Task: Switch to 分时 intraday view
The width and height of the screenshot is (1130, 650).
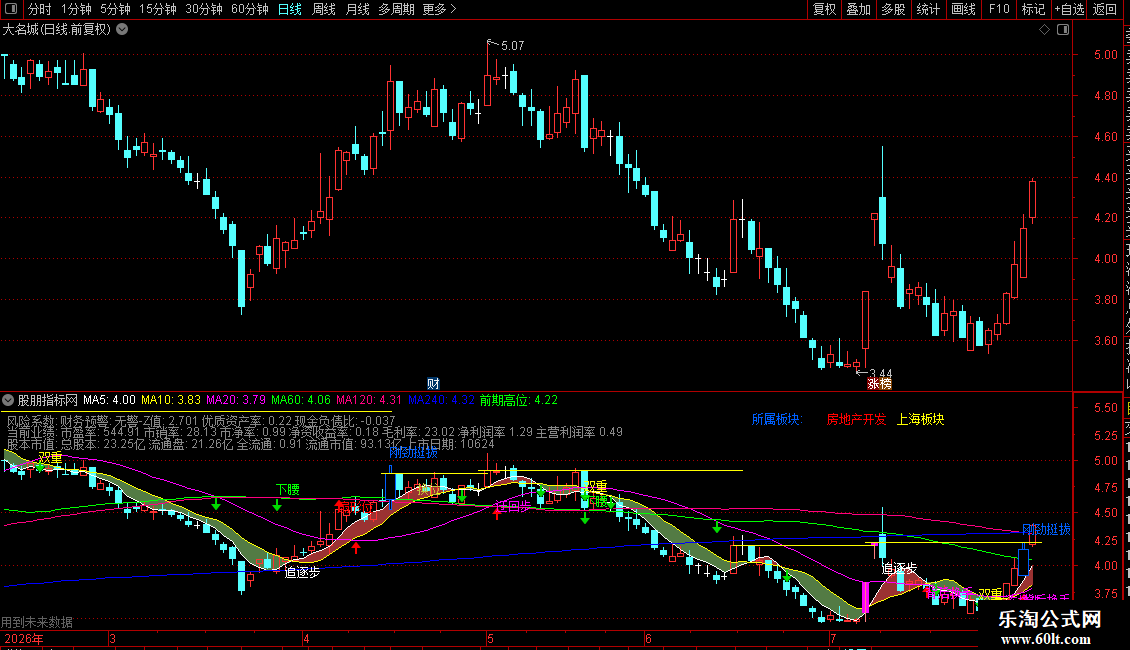Action: tap(40, 9)
